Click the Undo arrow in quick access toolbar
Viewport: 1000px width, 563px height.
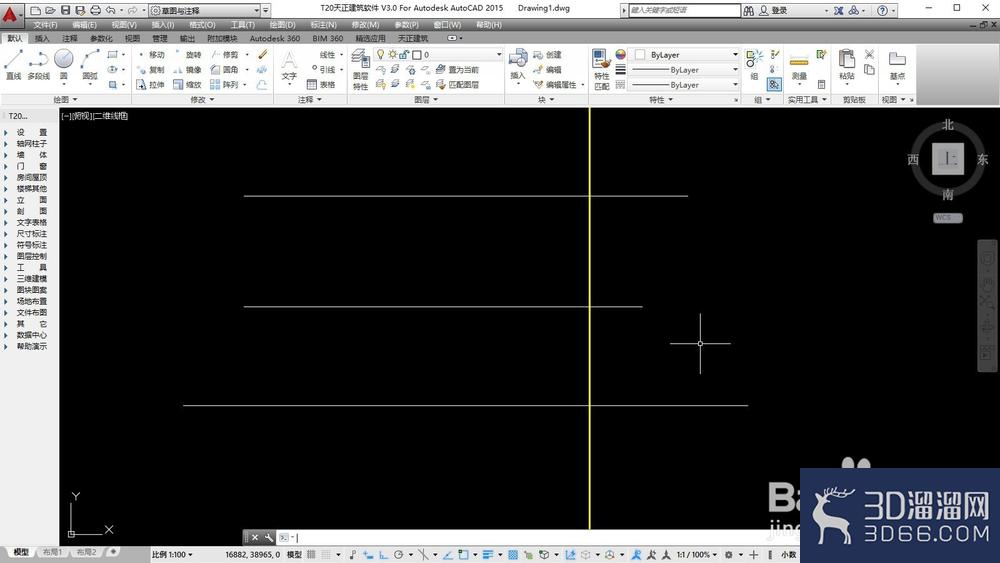(110, 10)
